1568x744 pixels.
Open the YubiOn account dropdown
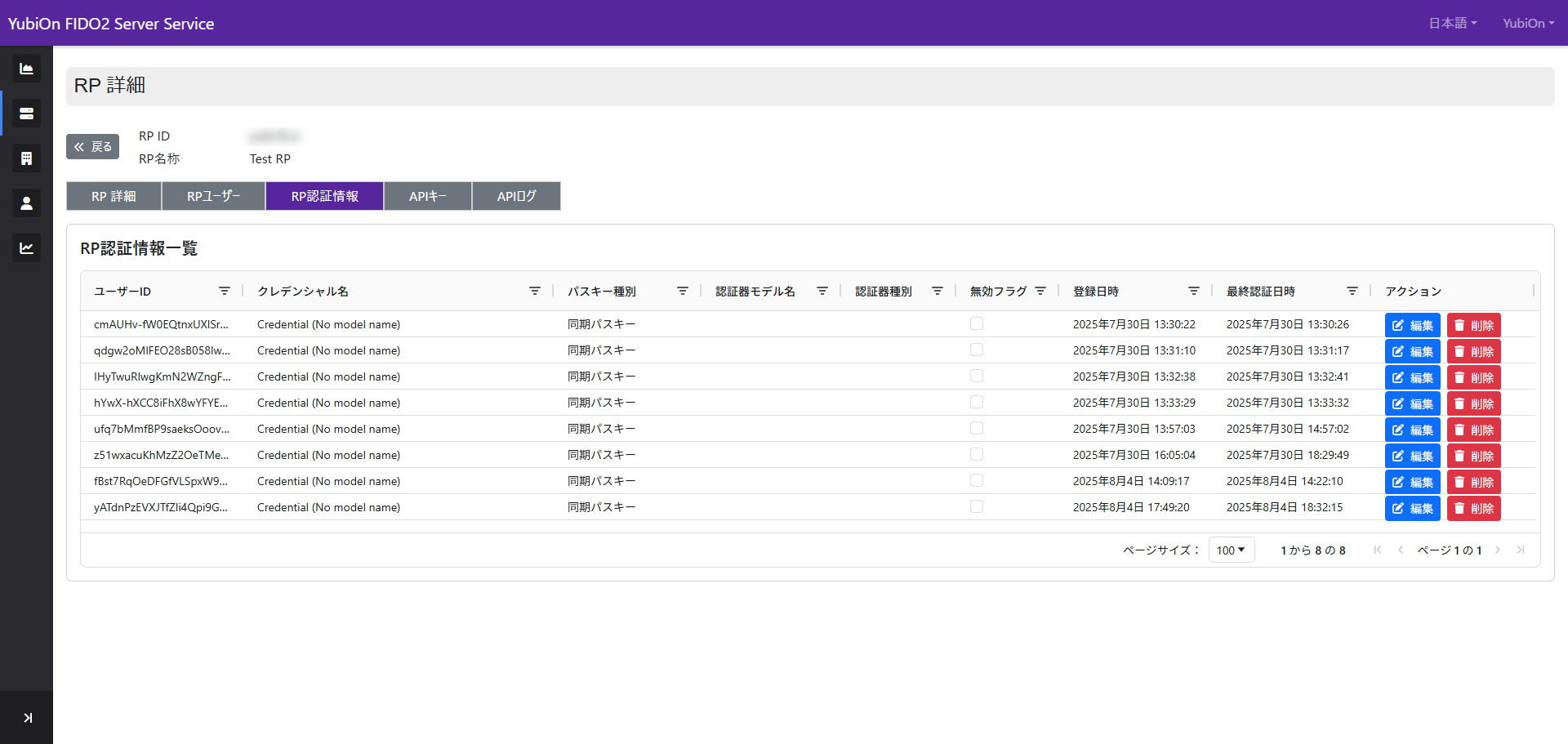coord(1528,24)
